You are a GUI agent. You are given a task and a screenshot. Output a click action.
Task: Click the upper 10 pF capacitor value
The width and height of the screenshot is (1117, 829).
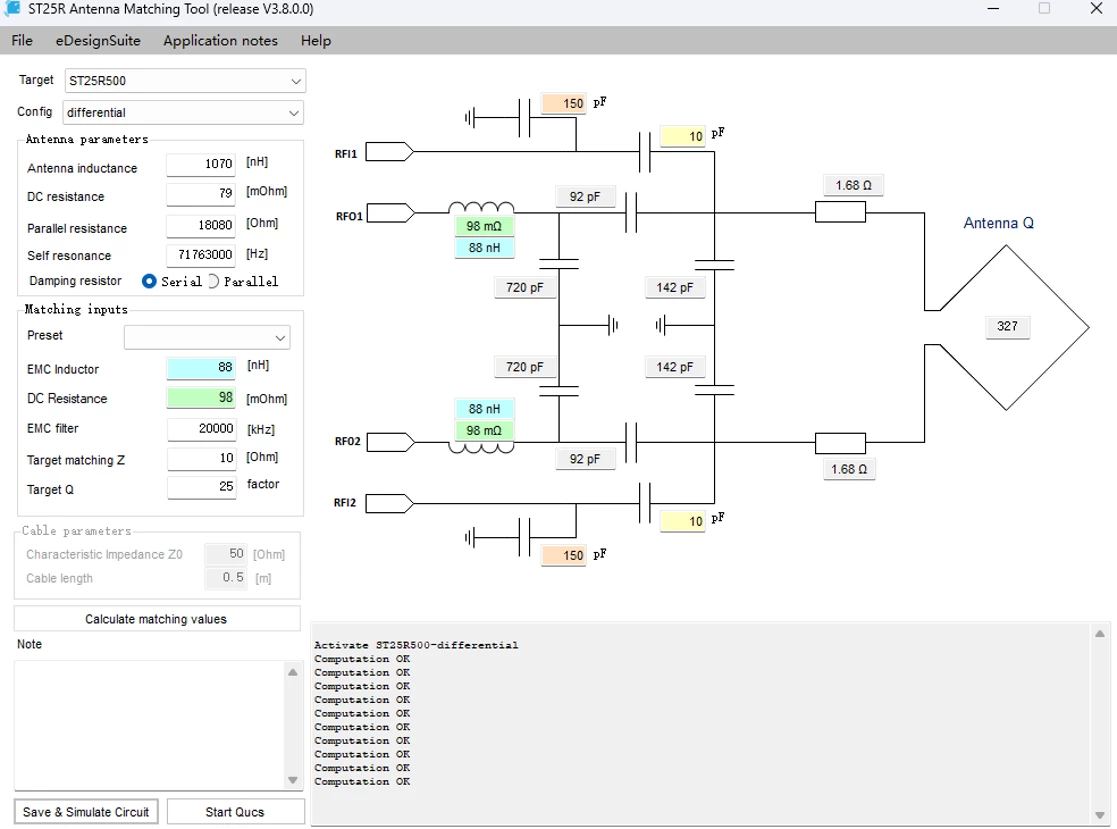682,136
